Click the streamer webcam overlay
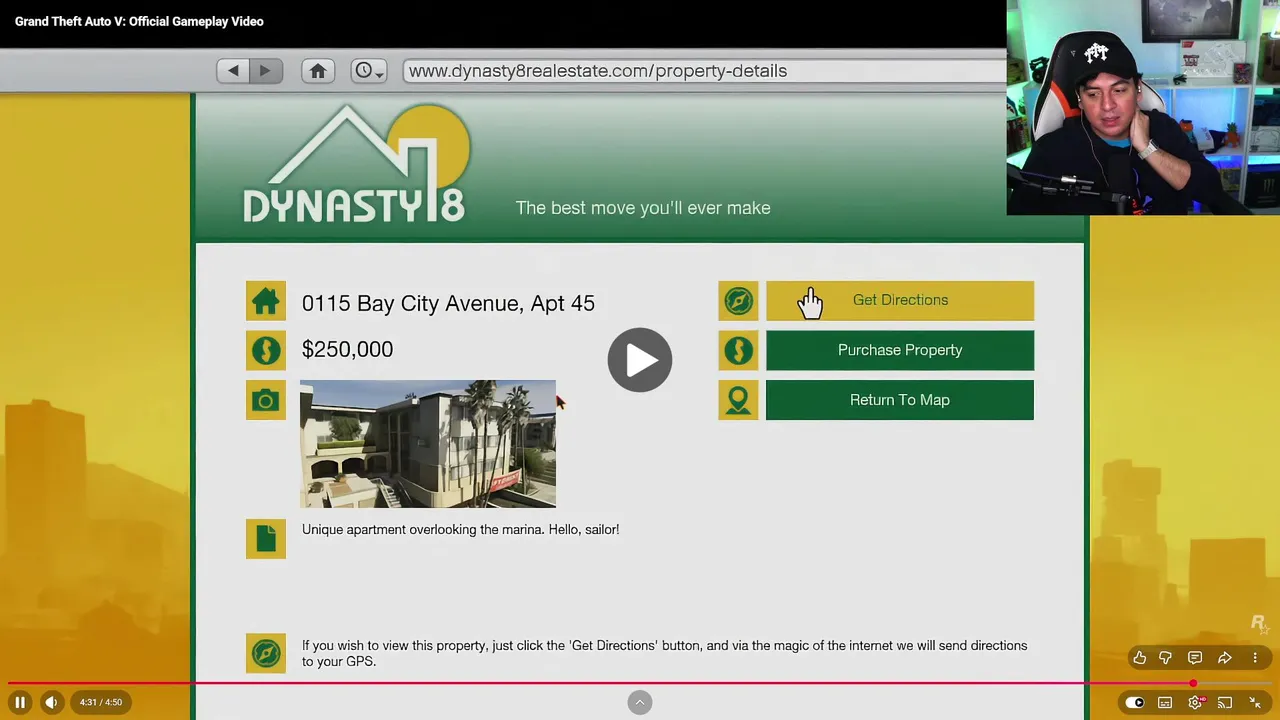This screenshot has width=1280, height=720. [x=1143, y=108]
